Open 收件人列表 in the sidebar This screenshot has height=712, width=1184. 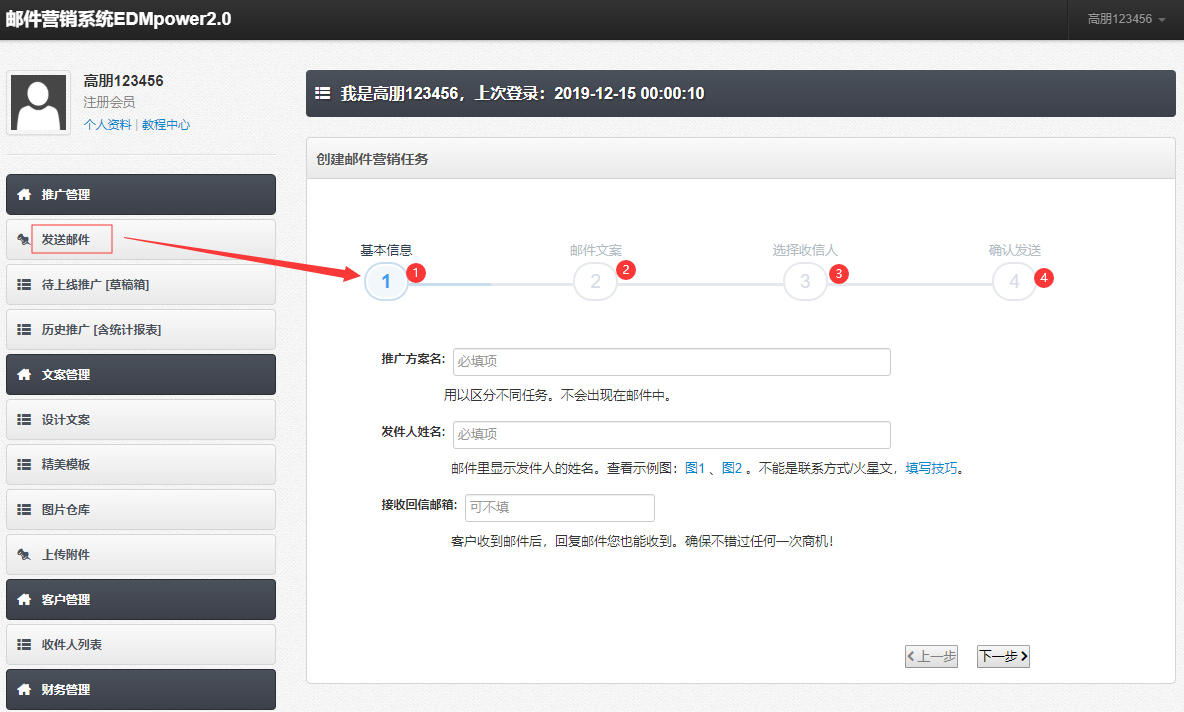point(140,644)
